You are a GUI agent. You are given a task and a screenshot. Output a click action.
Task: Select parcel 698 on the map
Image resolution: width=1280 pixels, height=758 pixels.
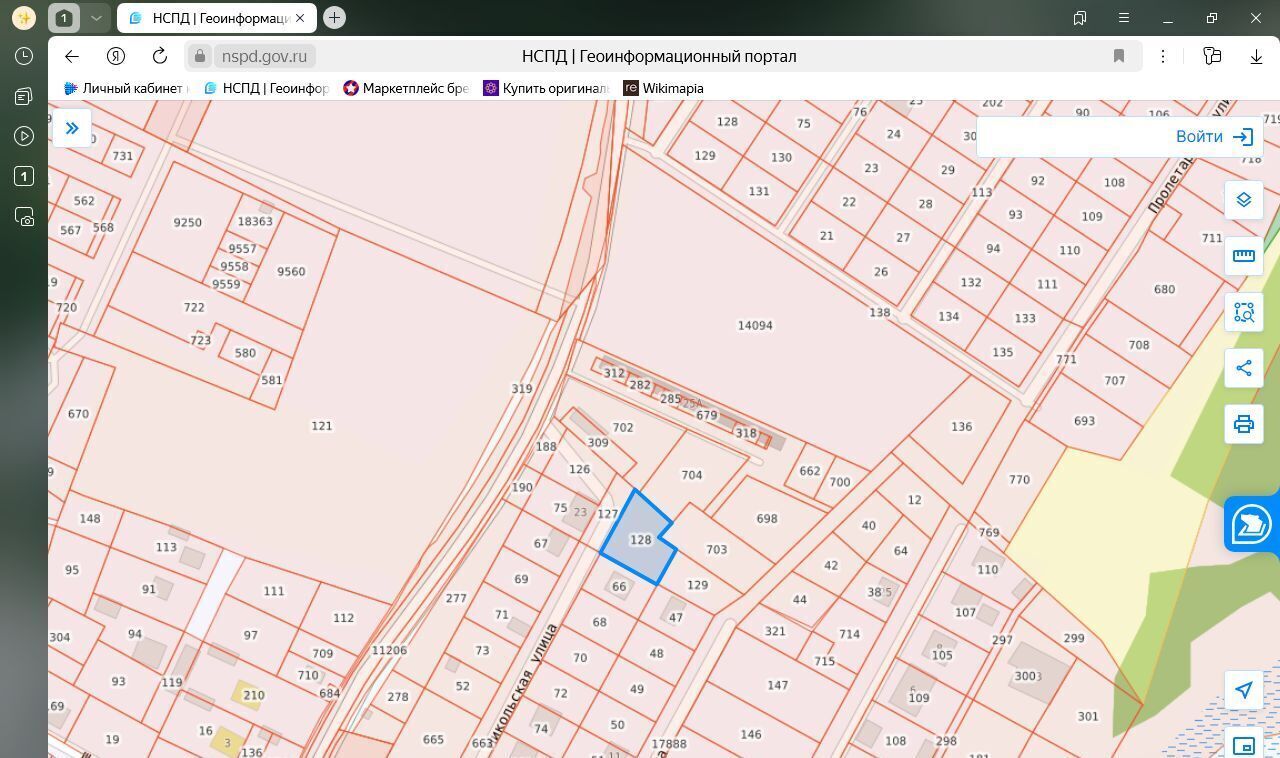[x=767, y=518]
